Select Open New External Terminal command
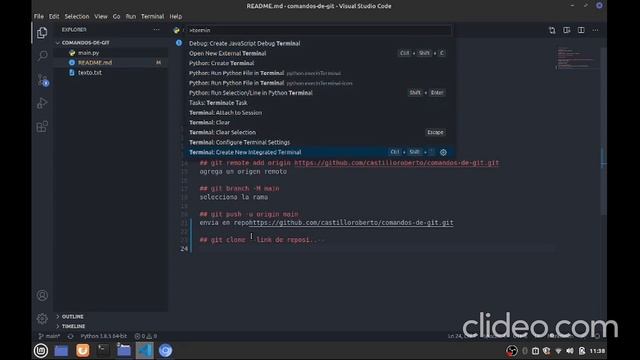 point(319,53)
